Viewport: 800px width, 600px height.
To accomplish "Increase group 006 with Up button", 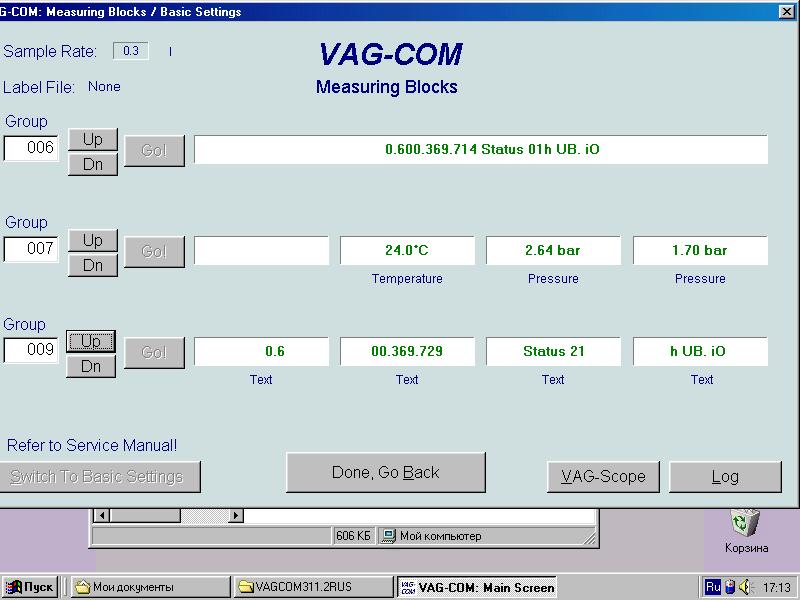I will click(93, 139).
